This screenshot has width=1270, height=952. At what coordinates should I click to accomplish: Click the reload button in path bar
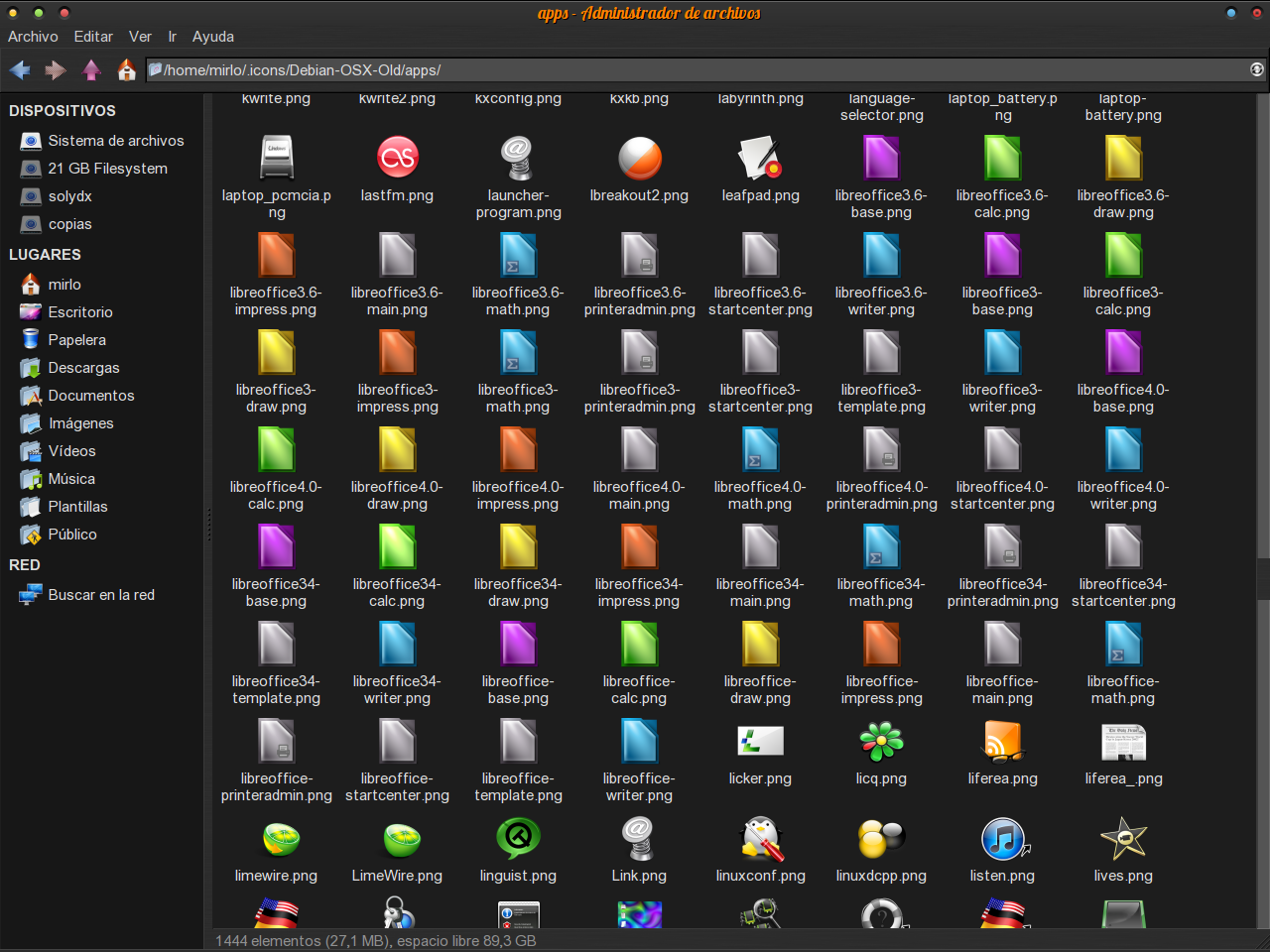pos(1256,69)
